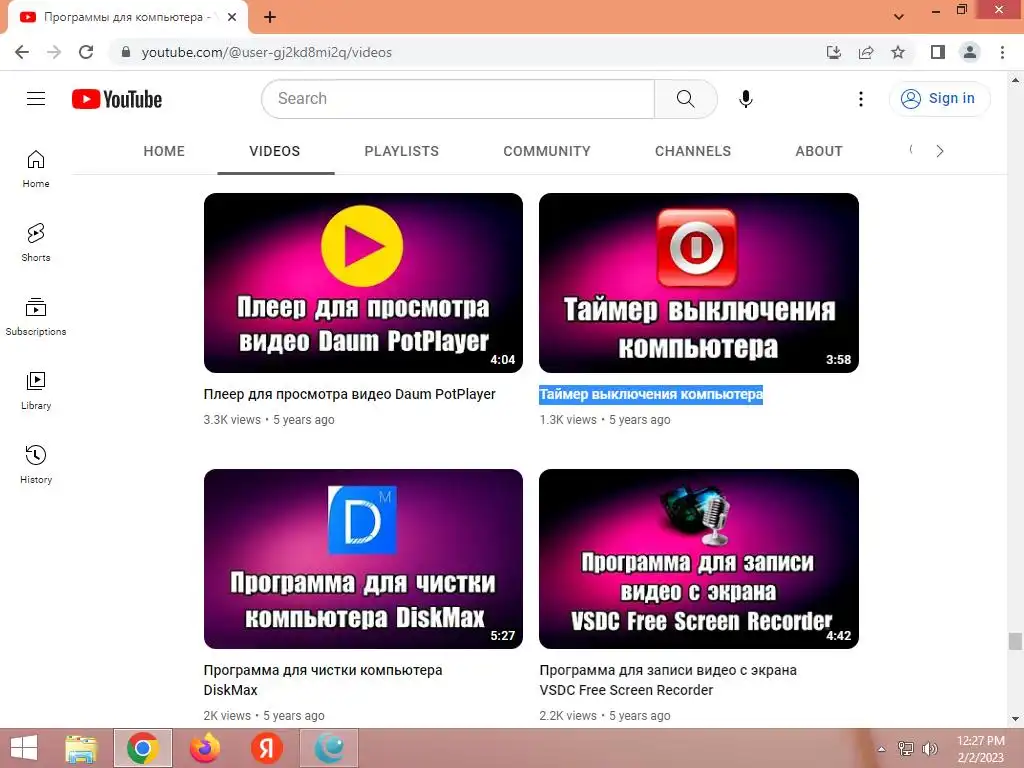Click title Плеер для просмотра видео Daum PotPlayer
1024x768 pixels.
point(349,394)
